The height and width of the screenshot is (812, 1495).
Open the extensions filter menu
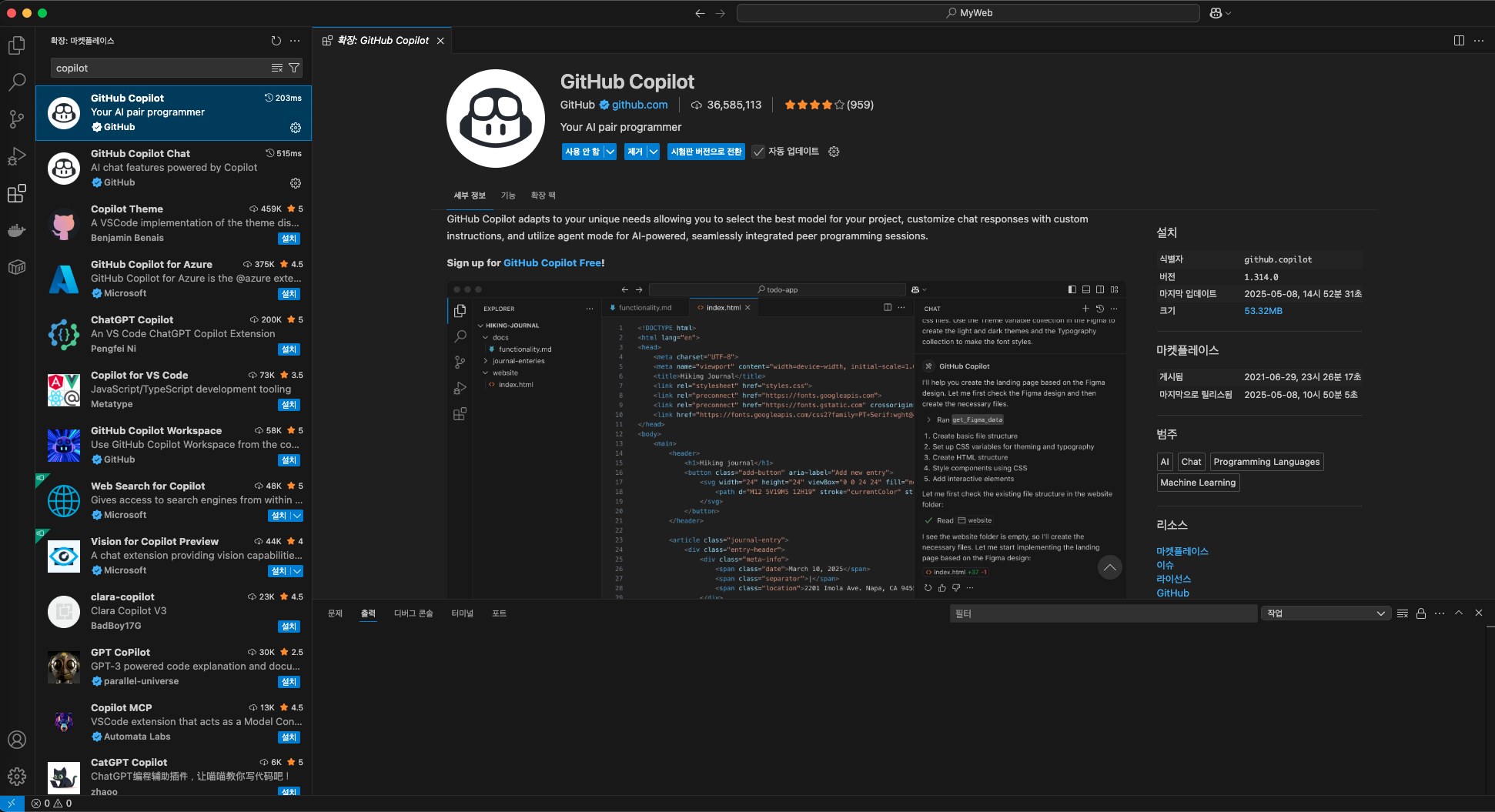[294, 69]
